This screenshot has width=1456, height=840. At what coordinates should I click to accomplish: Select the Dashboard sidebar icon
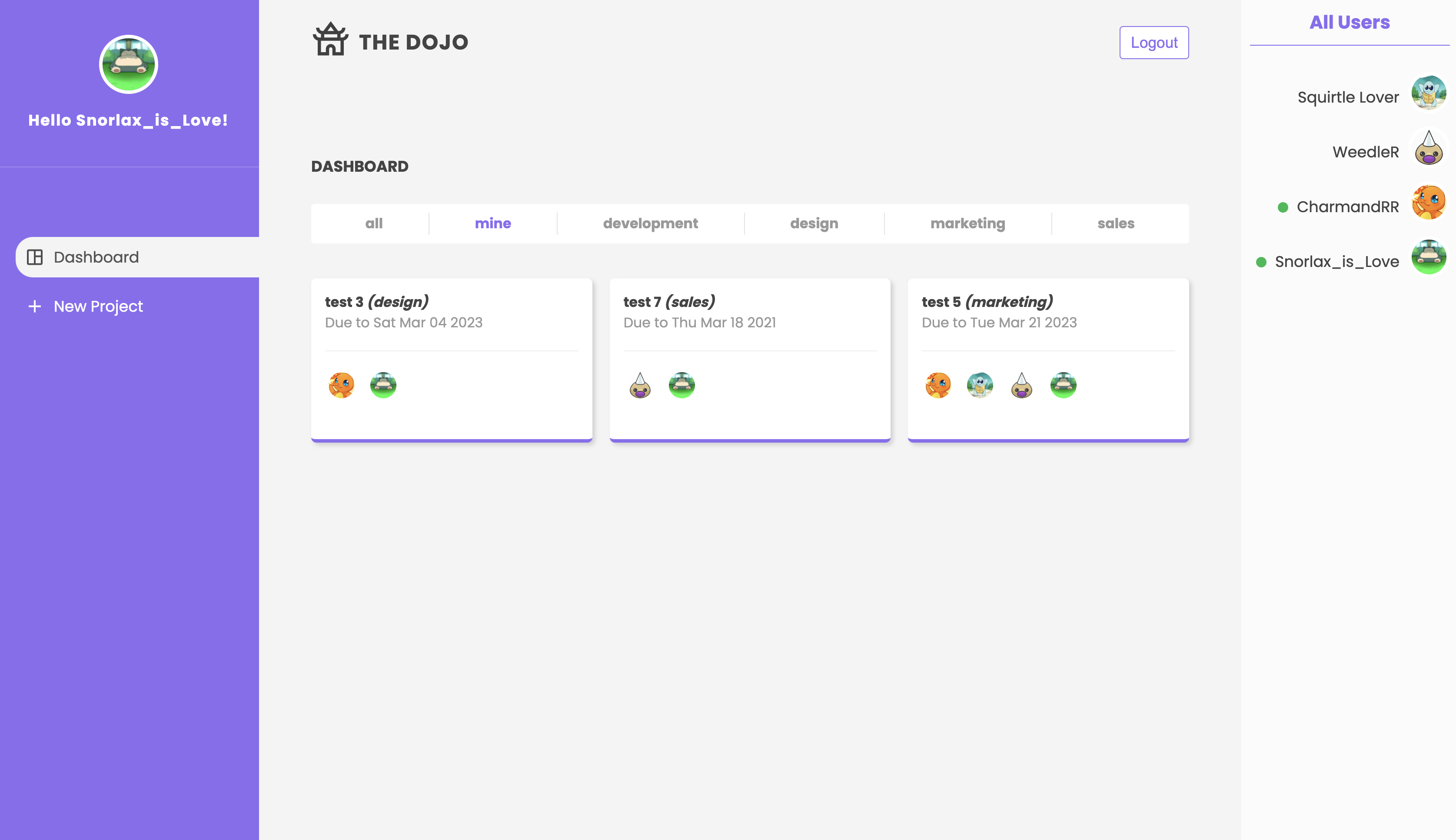[x=36, y=257]
